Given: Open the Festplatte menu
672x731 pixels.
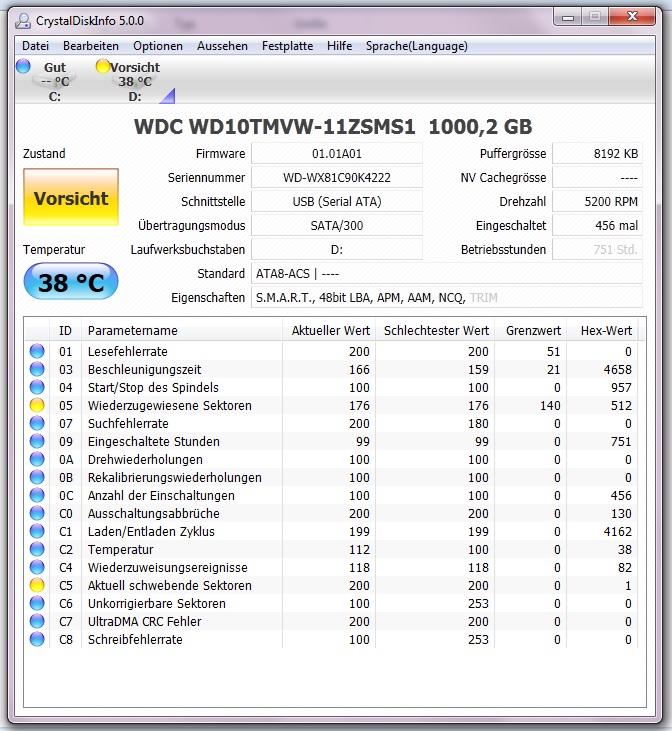Looking at the screenshot, I should (x=287, y=46).
